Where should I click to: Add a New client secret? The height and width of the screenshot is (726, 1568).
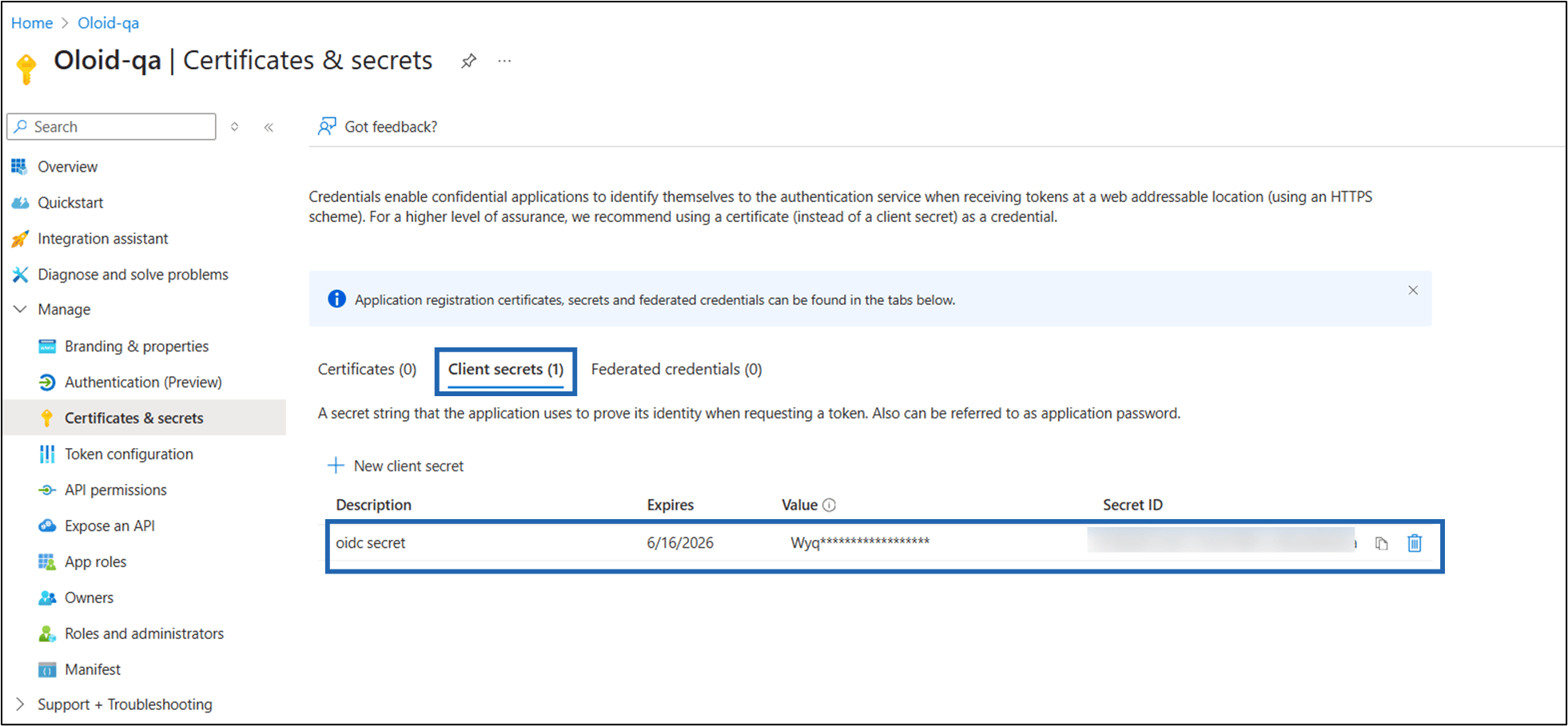pyautogui.click(x=396, y=466)
